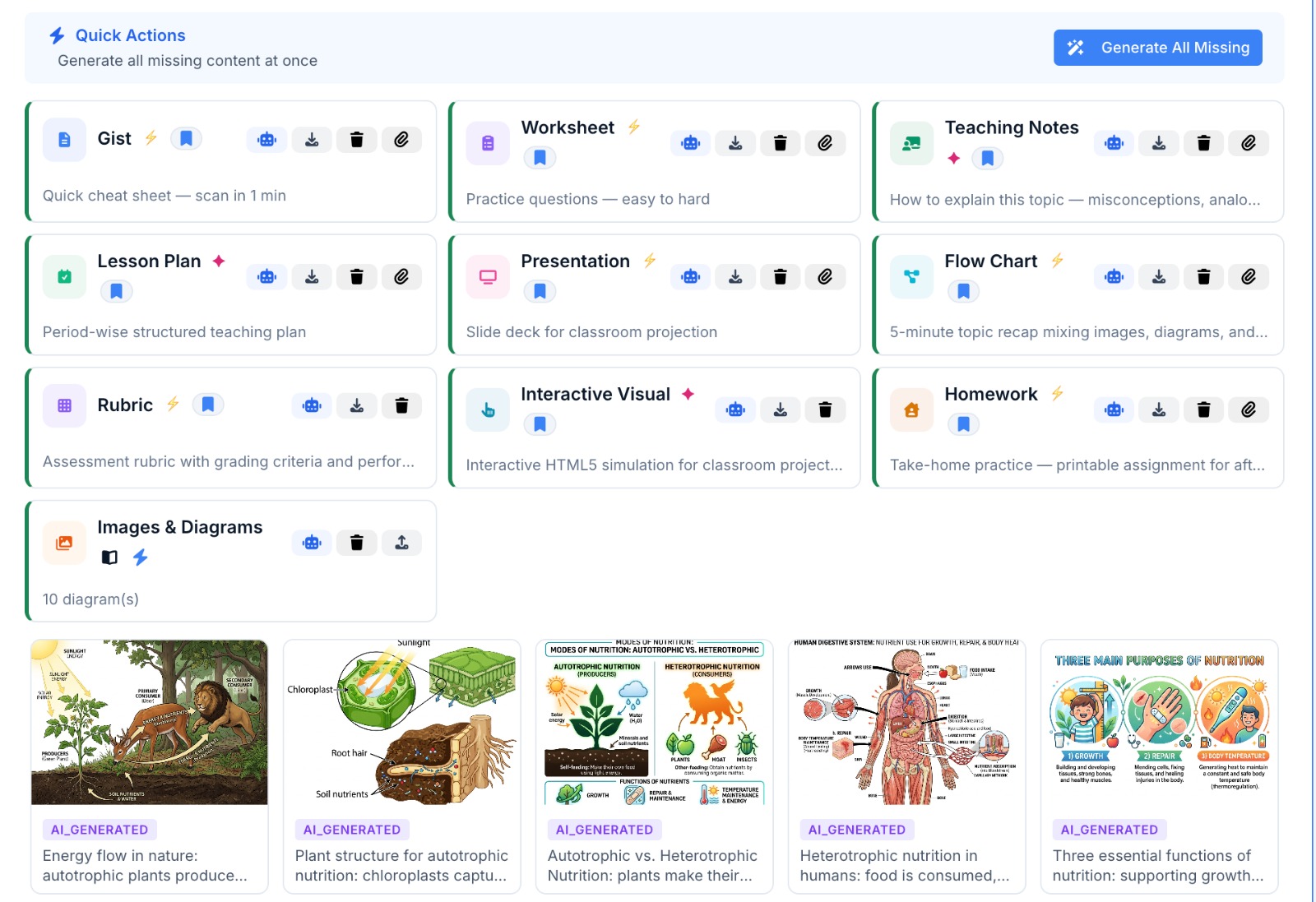1316x902 pixels.
Task: Download the Lesson Plan
Action: click(x=312, y=276)
